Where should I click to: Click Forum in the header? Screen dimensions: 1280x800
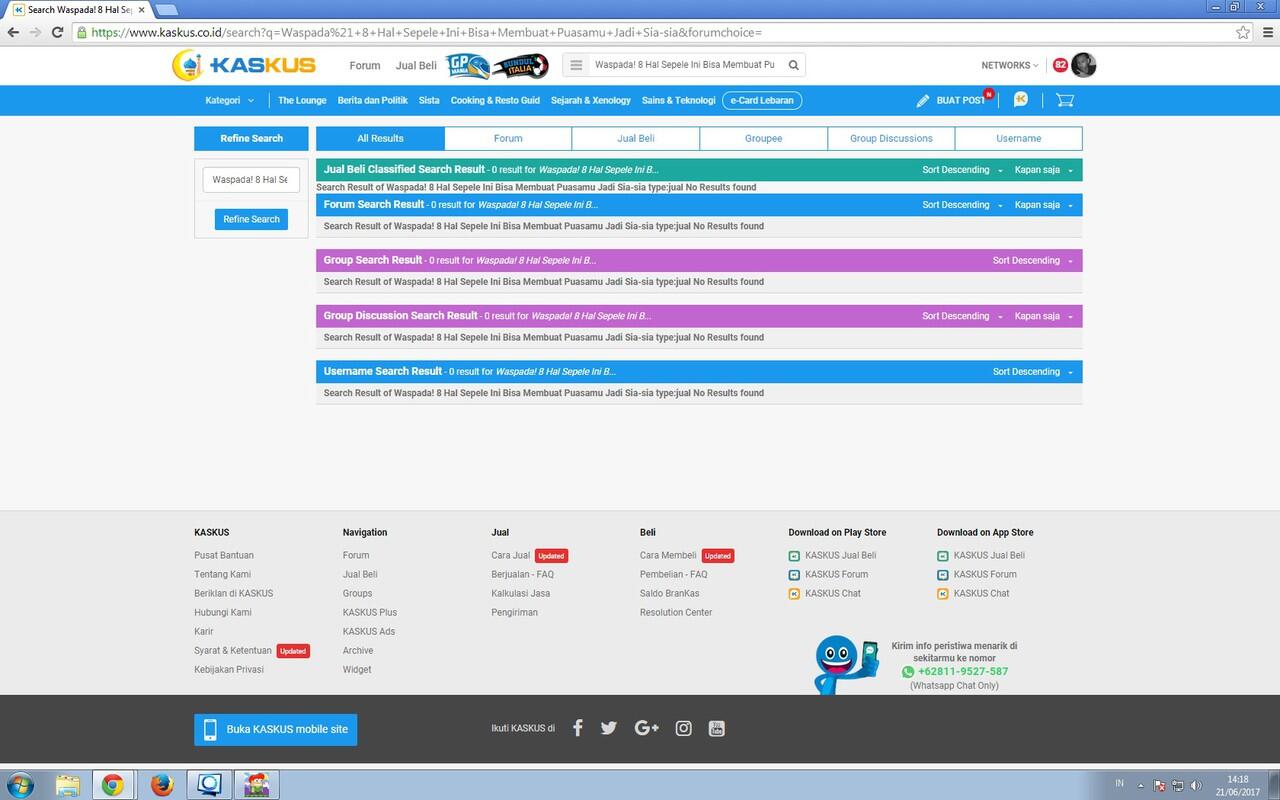point(365,65)
